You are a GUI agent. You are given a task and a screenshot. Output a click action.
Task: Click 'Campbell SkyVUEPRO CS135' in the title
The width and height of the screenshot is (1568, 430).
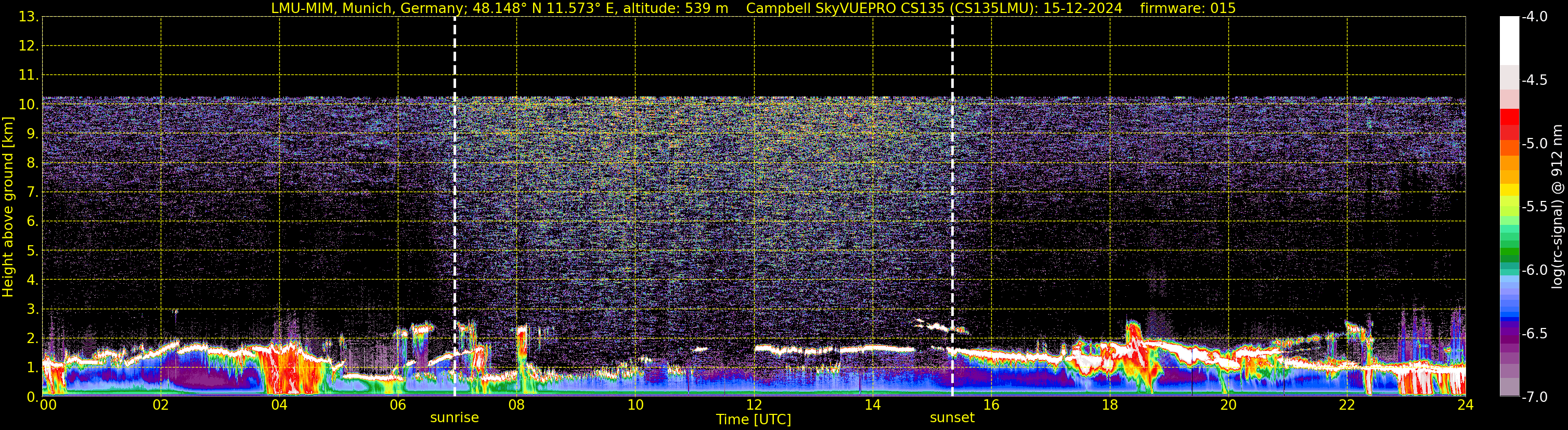pos(845,8)
